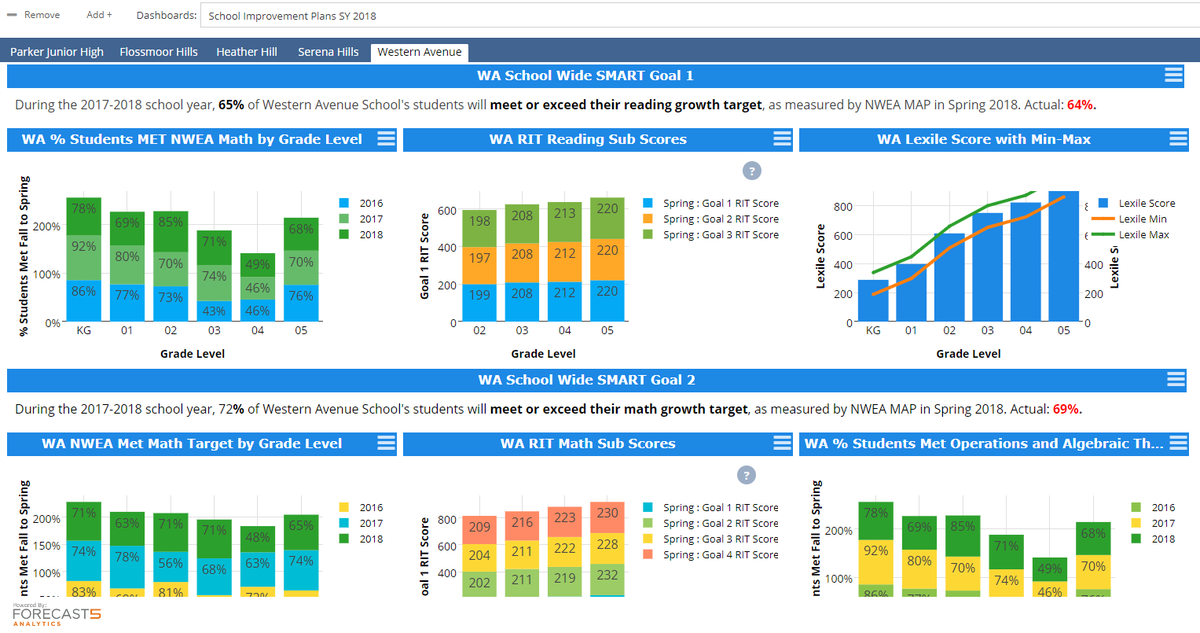Toggle 2016 legend in Operations and Algebraic chart

point(1153,508)
